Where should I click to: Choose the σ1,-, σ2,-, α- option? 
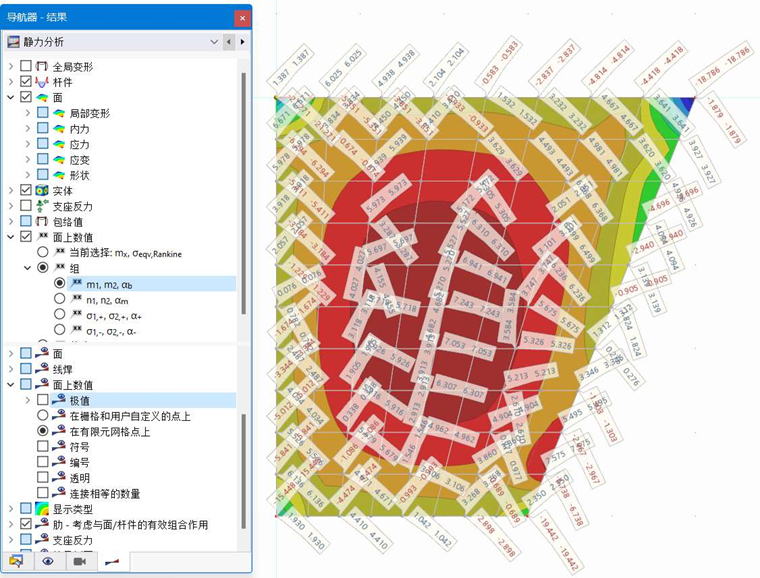pyautogui.click(x=60, y=329)
